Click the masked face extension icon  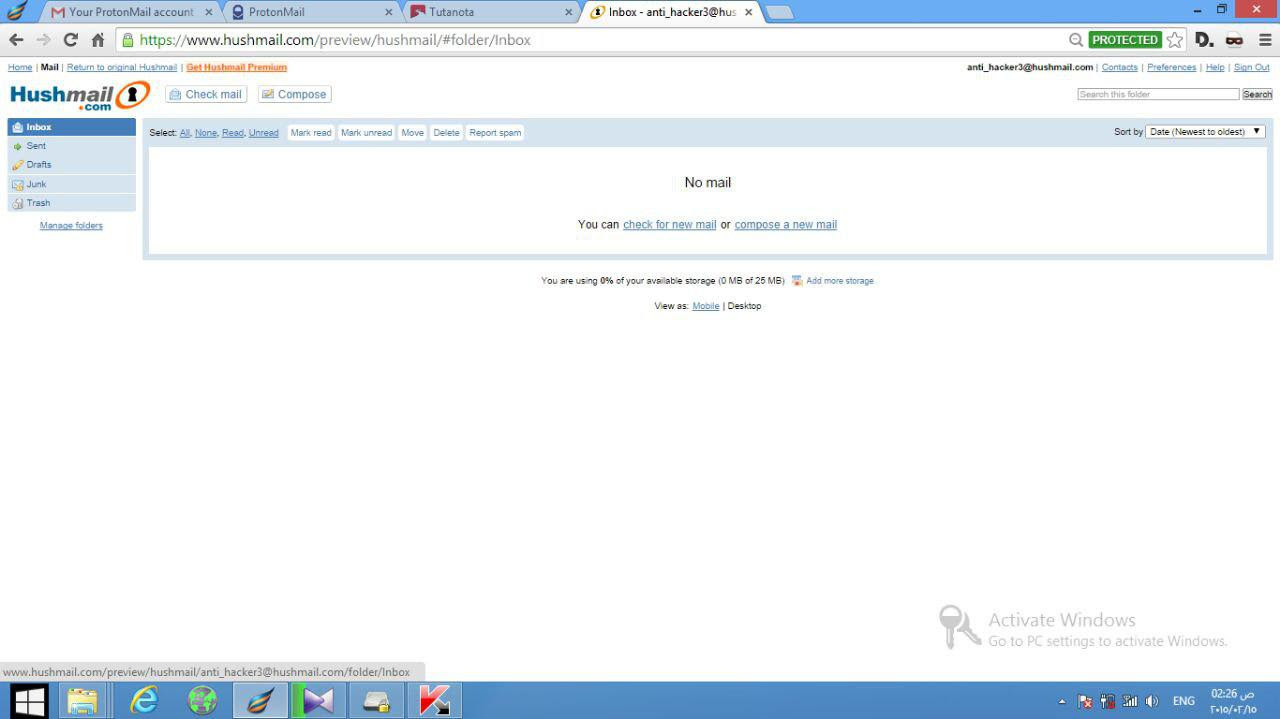[1235, 40]
